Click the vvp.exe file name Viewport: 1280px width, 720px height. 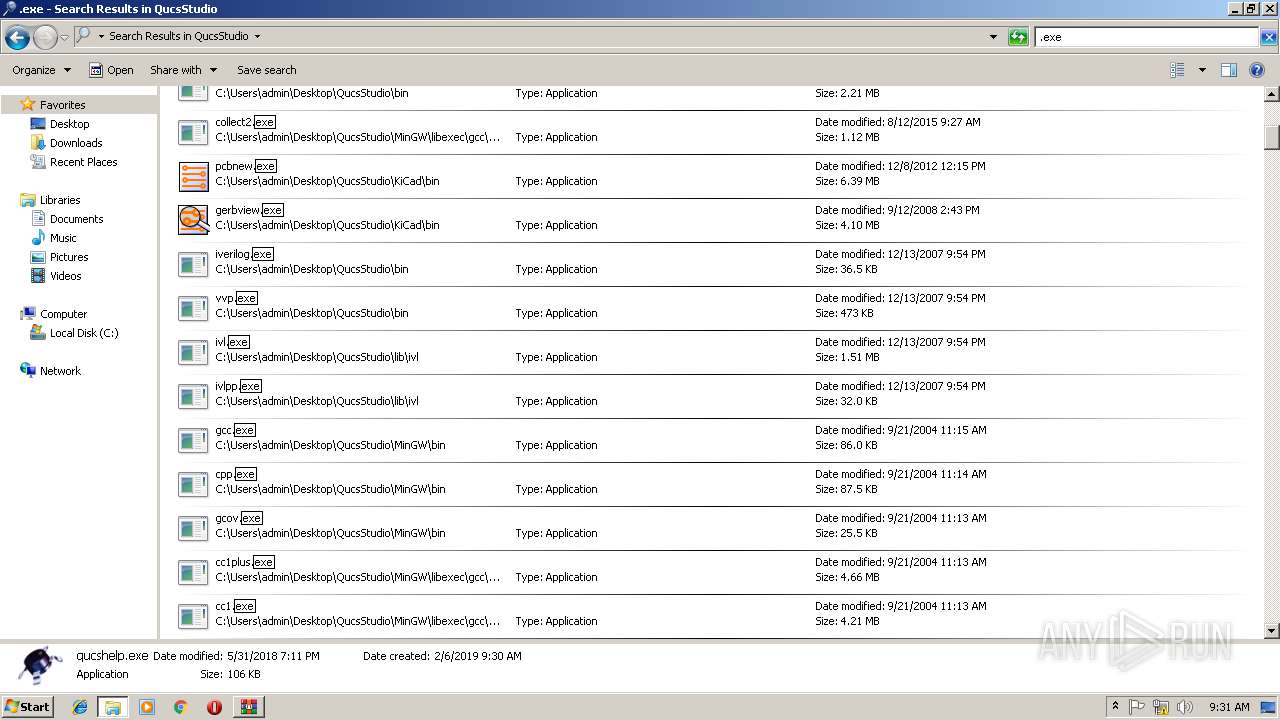tap(236, 298)
